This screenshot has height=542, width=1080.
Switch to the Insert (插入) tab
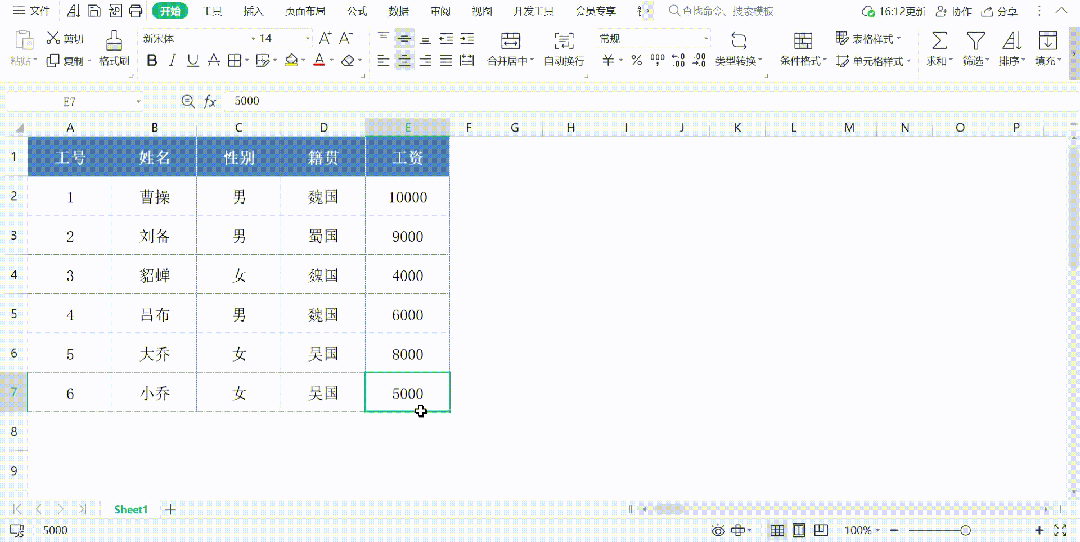click(253, 12)
